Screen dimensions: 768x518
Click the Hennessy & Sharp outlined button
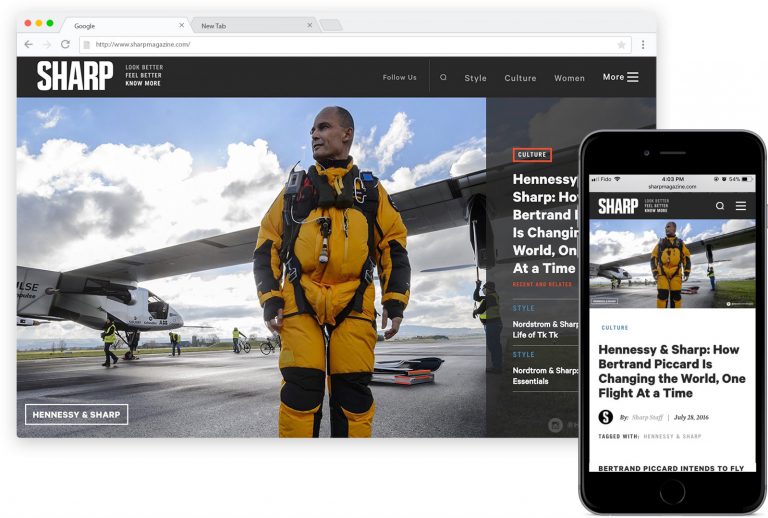pyautogui.click(x=76, y=414)
